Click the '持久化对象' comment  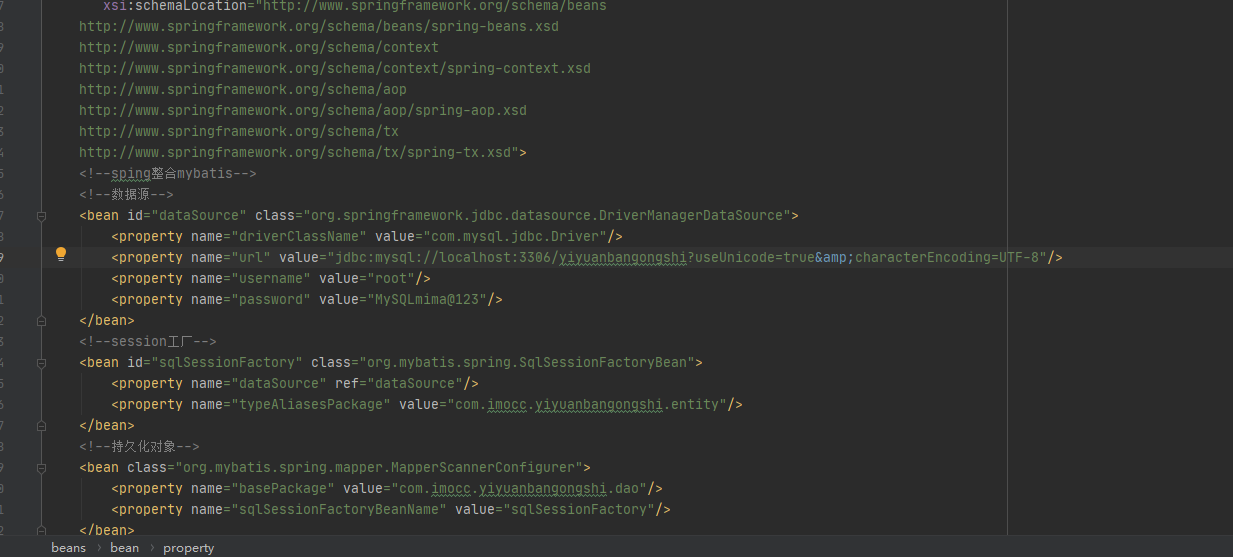point(139,446)
